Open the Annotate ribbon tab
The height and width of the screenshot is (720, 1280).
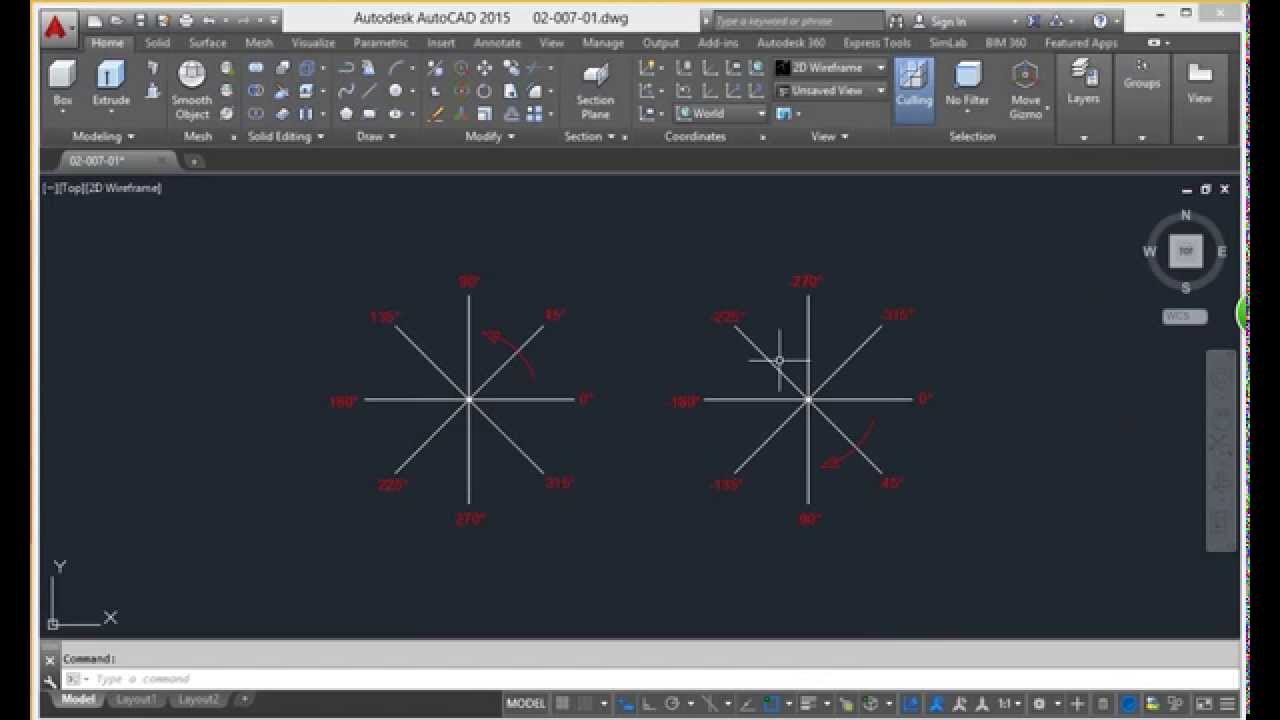coord(497,43)
